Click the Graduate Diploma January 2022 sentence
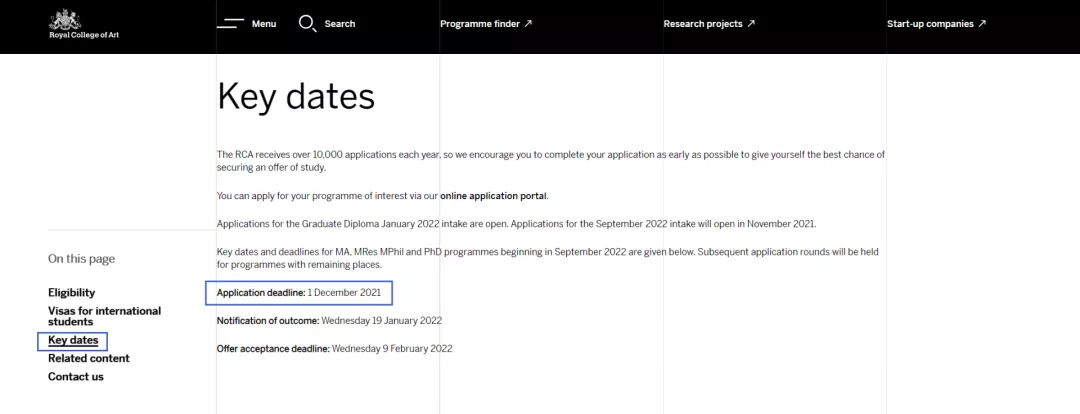Screen dimensions: 1080x414 (364, 224)
